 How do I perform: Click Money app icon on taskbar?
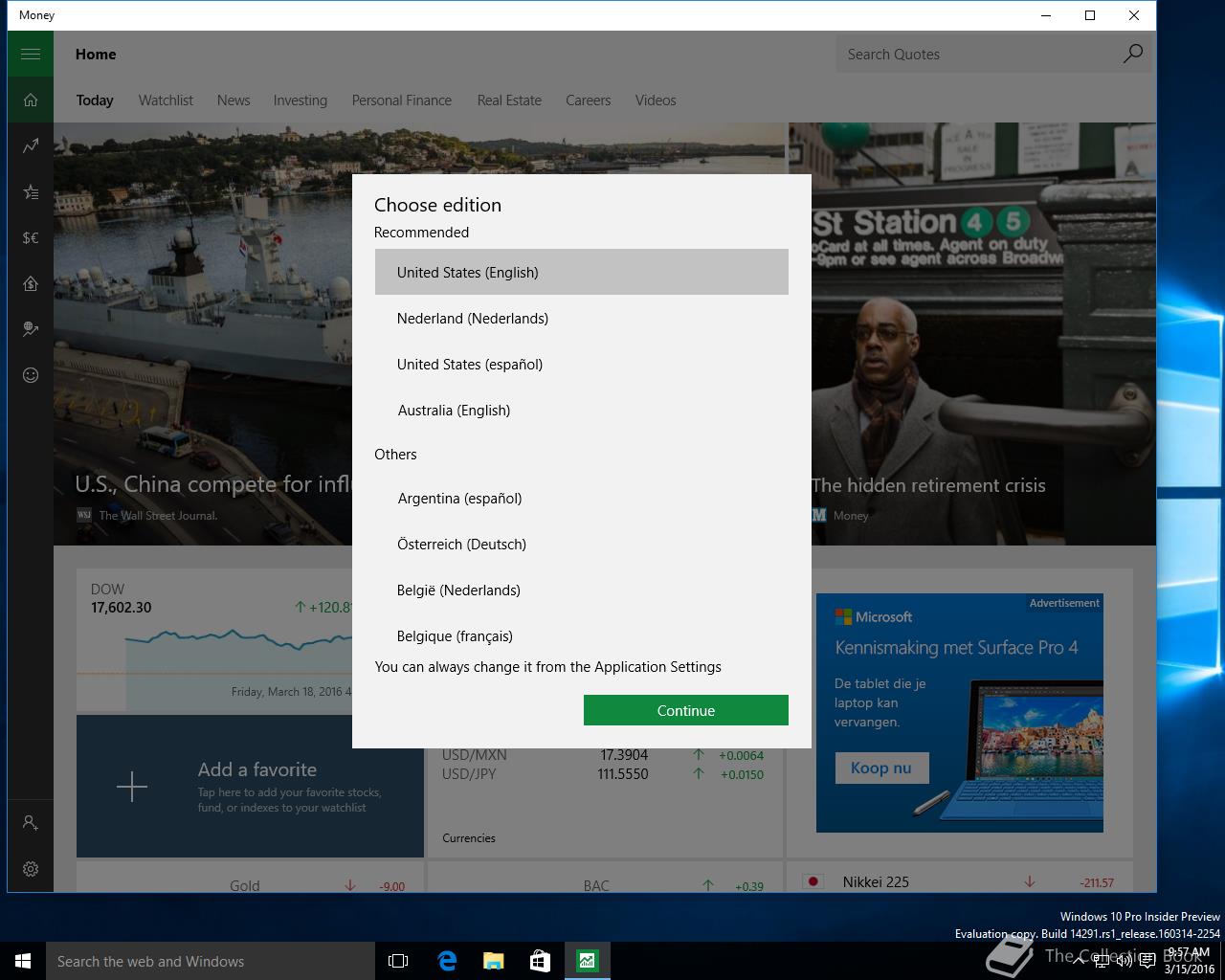point(587,961)
